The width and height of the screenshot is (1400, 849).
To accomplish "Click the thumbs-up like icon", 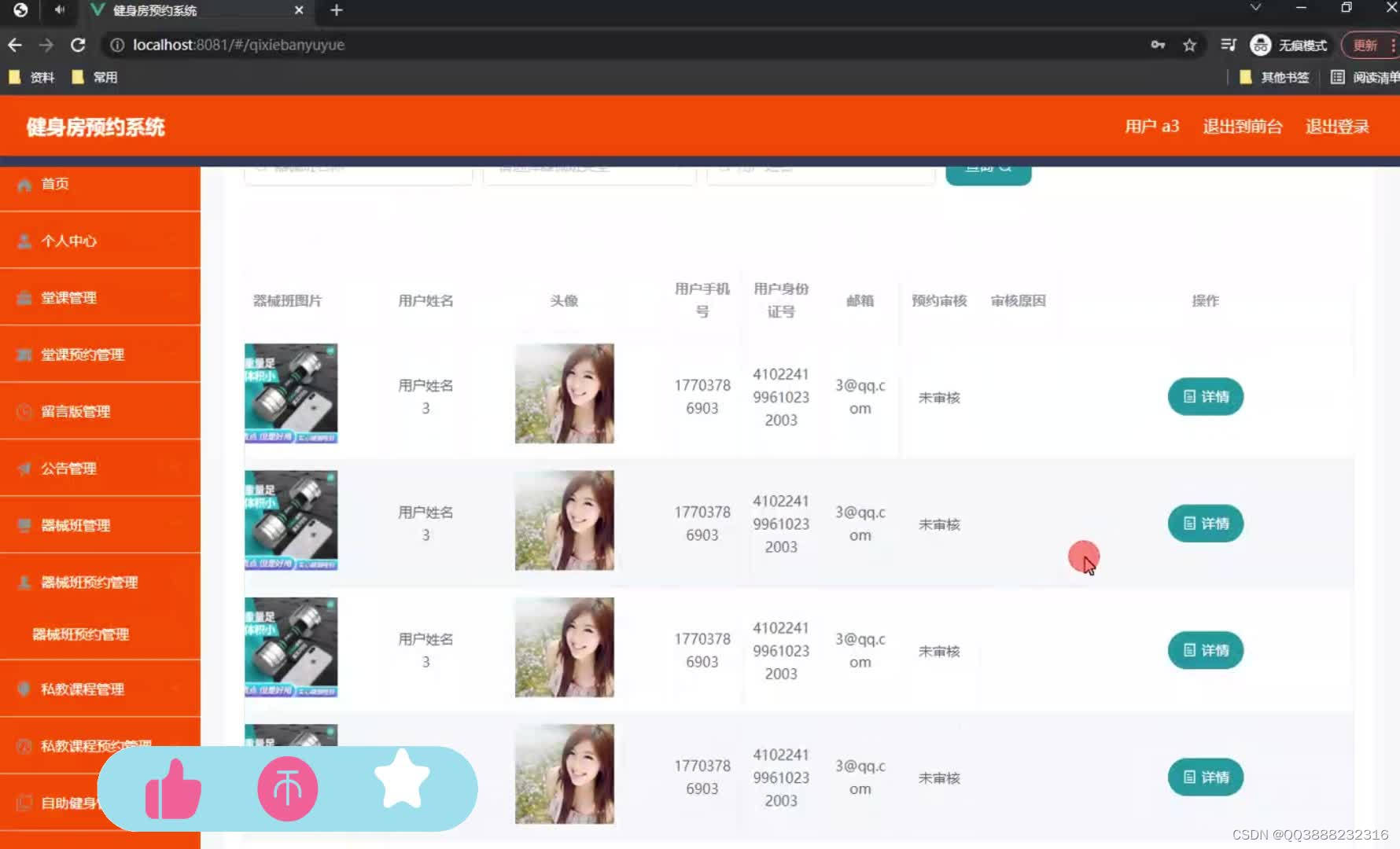I will pyautogui.click(x=173, y=788).
